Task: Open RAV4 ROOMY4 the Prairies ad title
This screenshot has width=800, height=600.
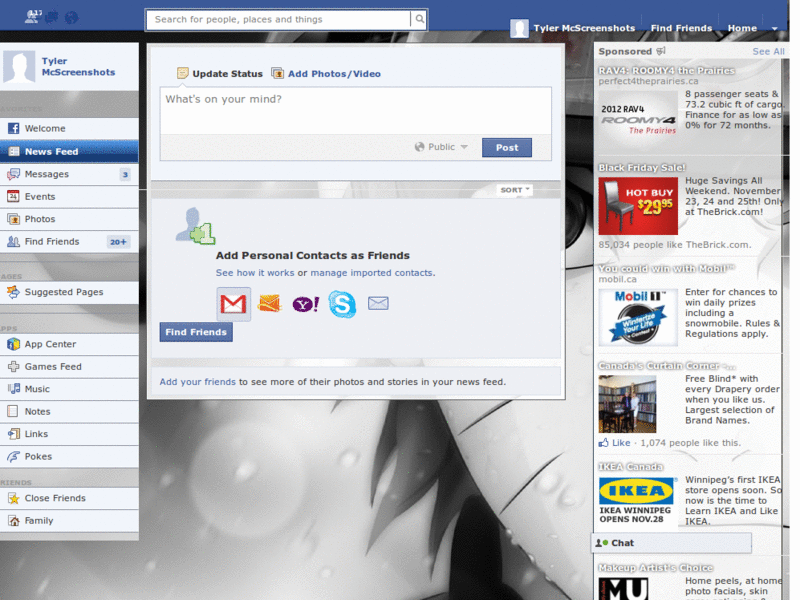Action: pyautogui.click(x=666, y=70)
